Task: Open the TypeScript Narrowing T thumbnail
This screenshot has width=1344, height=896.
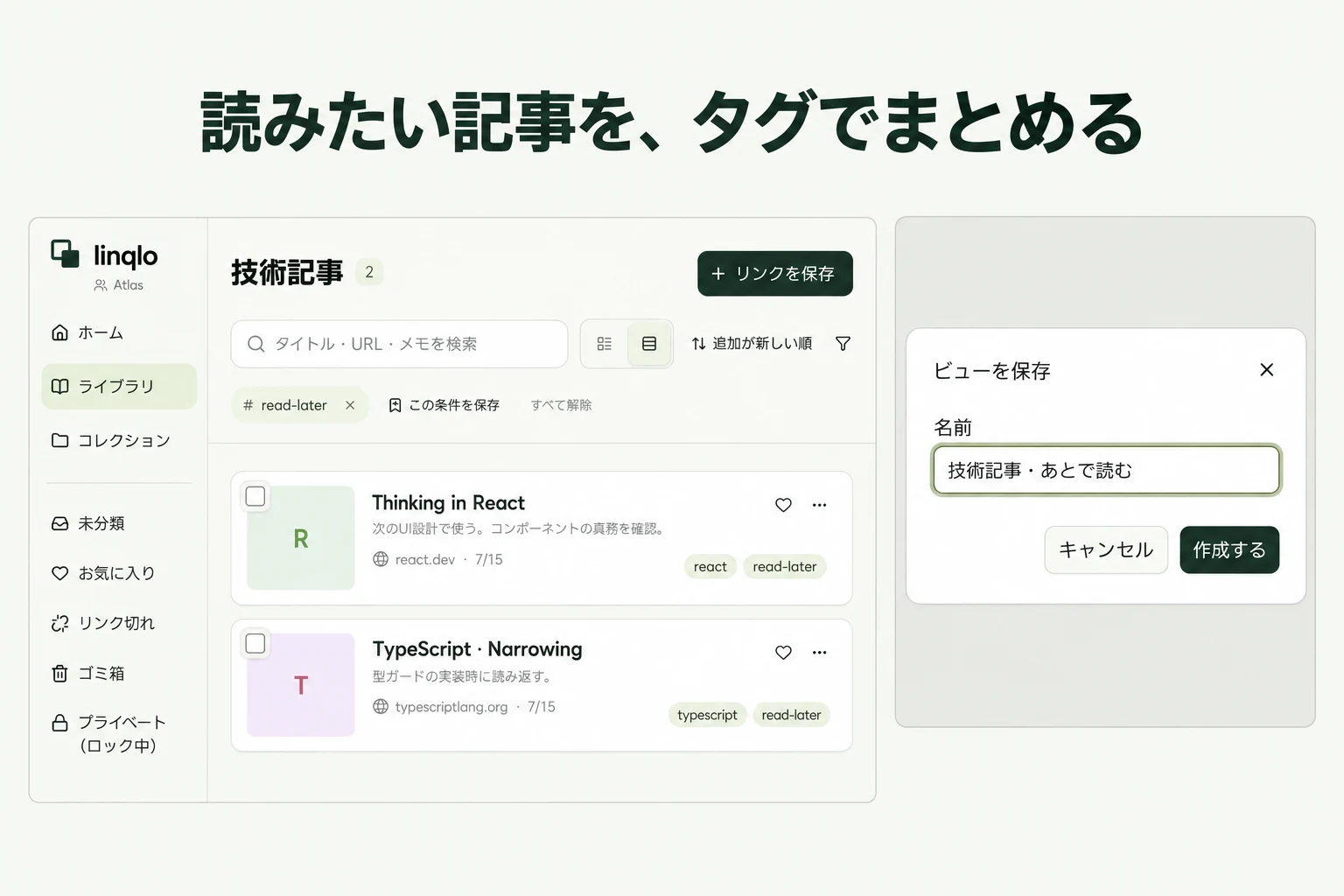Action: point(301,685)
